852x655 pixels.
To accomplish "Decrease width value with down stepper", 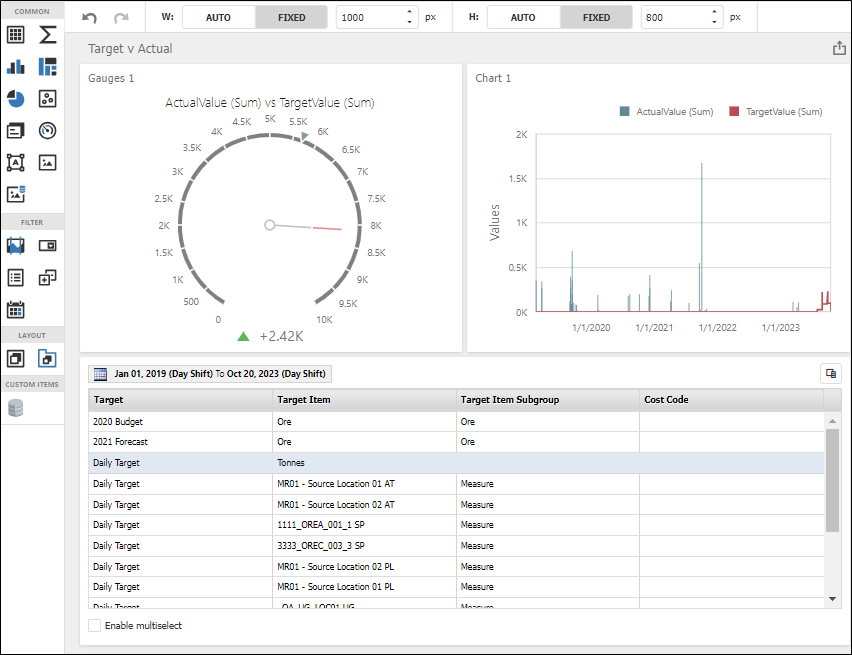I will coord(409,22).
